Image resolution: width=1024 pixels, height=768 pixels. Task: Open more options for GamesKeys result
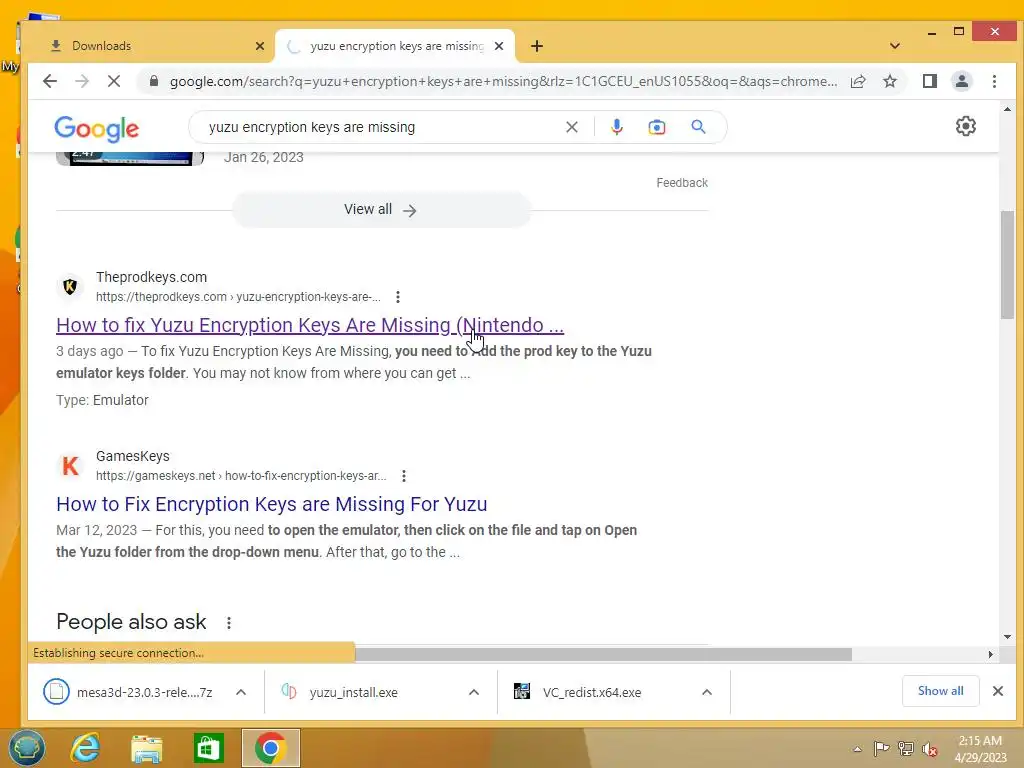tap(404, 476)
